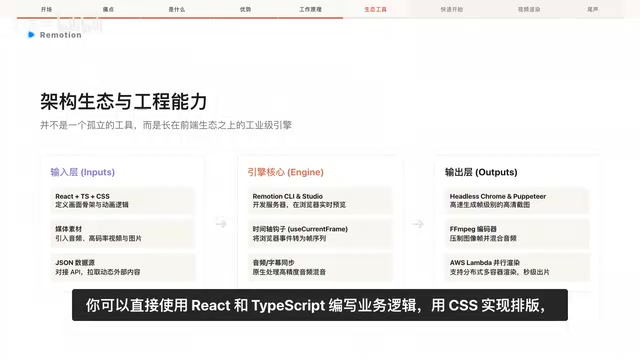Click the arrow between Engine and Outputs columns

pyautogui.click(x=418, y=224)
